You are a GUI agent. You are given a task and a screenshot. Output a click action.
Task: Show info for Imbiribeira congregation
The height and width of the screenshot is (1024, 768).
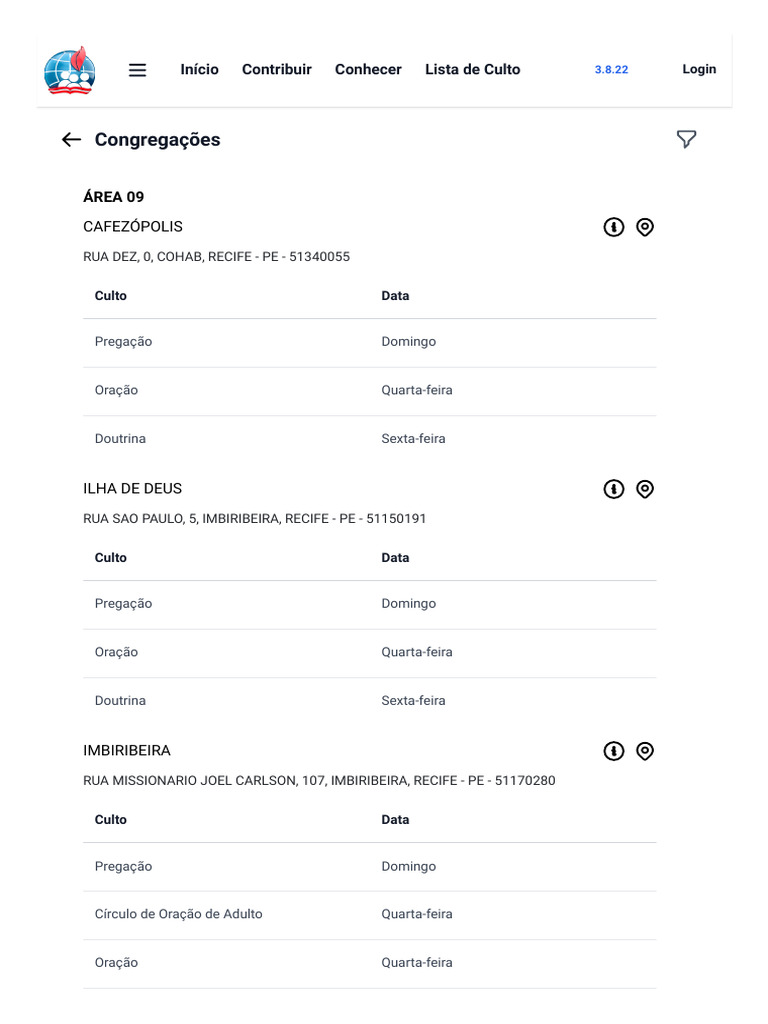point(614,751)
